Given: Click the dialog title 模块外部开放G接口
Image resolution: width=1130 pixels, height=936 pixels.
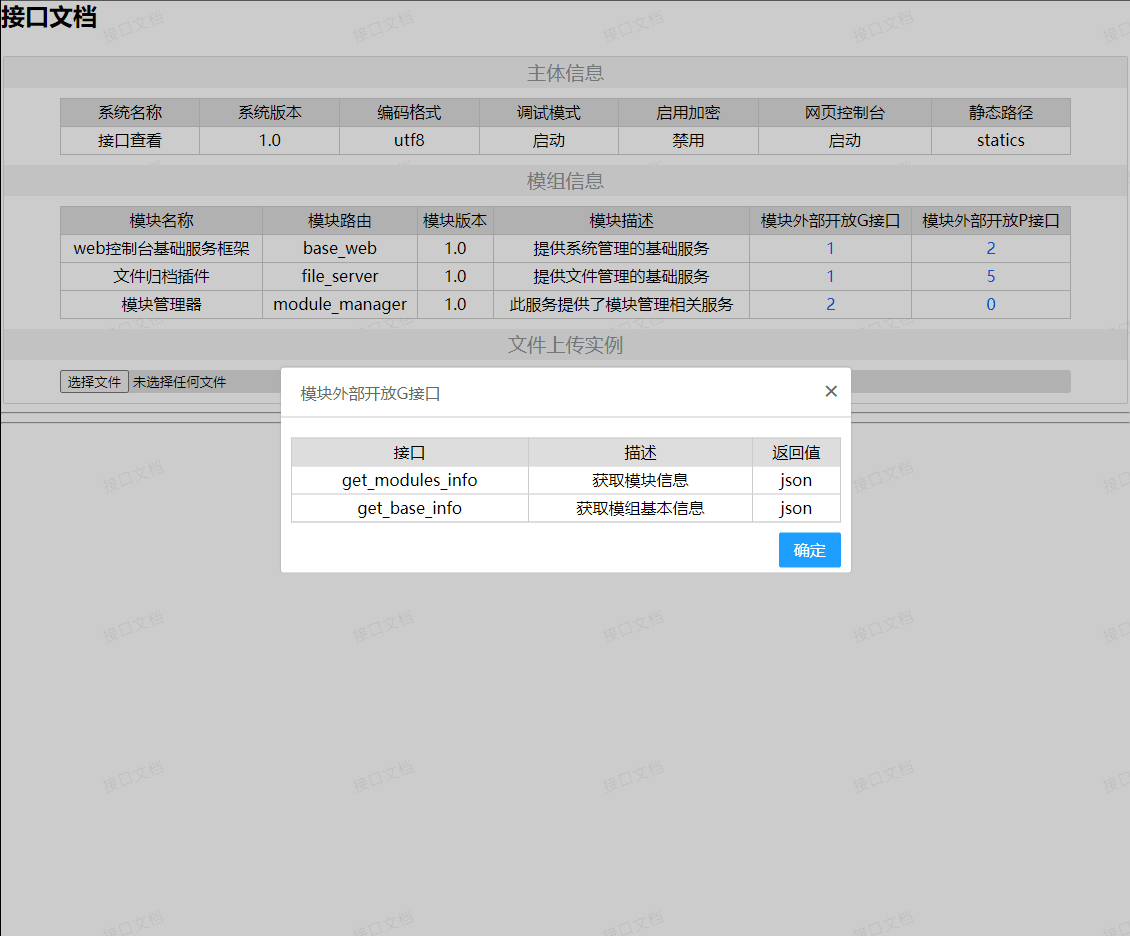Looking at the screenshot, I should (x=370, y=393).
